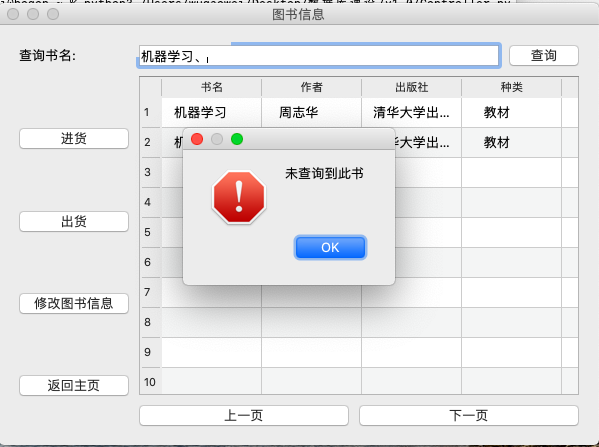Click the 图书信息 window title
The width and height of the screenshot is (599, 447).
point(298,15)
